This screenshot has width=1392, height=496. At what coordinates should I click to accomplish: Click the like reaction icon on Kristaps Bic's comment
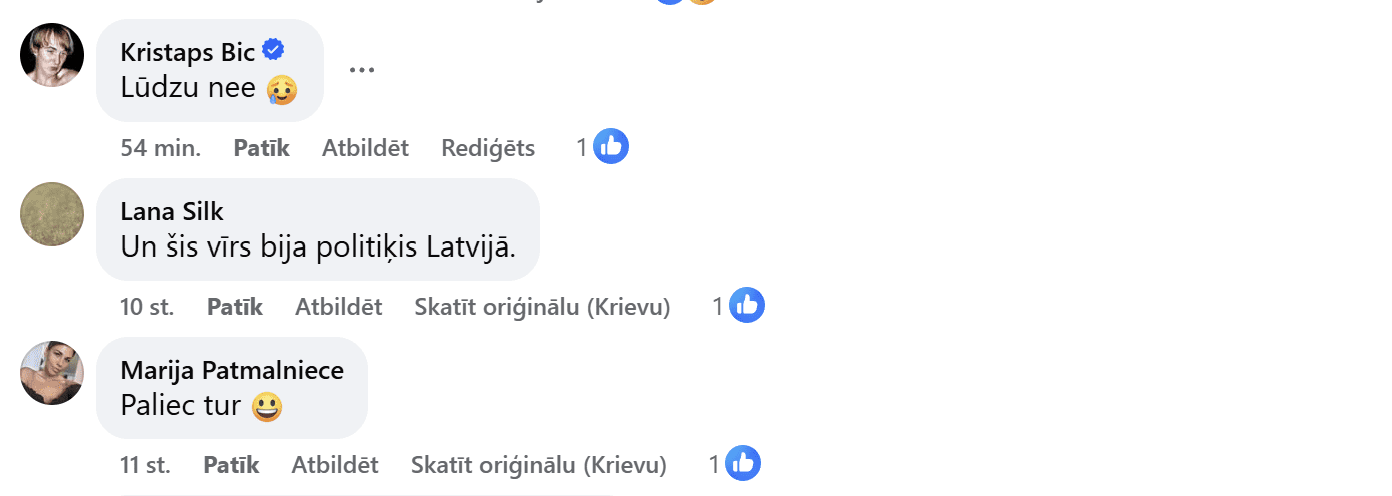point(611,147)
